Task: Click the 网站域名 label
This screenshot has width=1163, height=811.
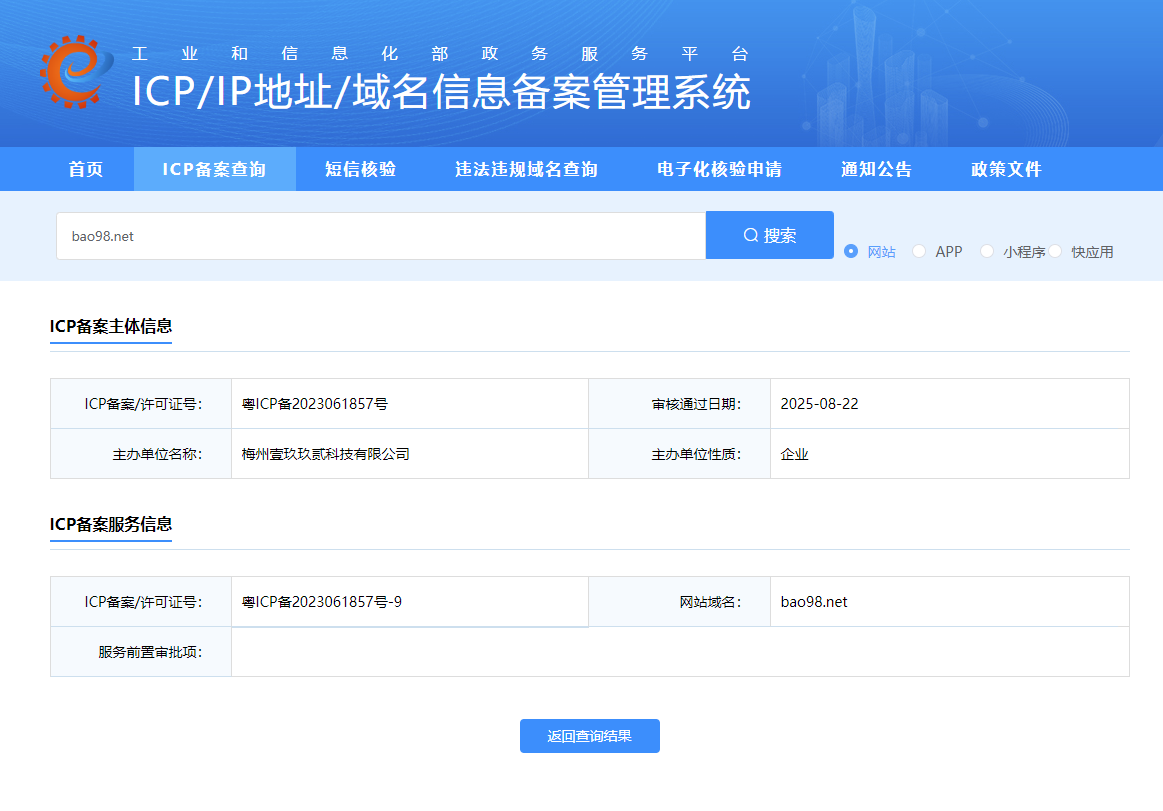Action: pyautogui.click(x=711, y=602)
